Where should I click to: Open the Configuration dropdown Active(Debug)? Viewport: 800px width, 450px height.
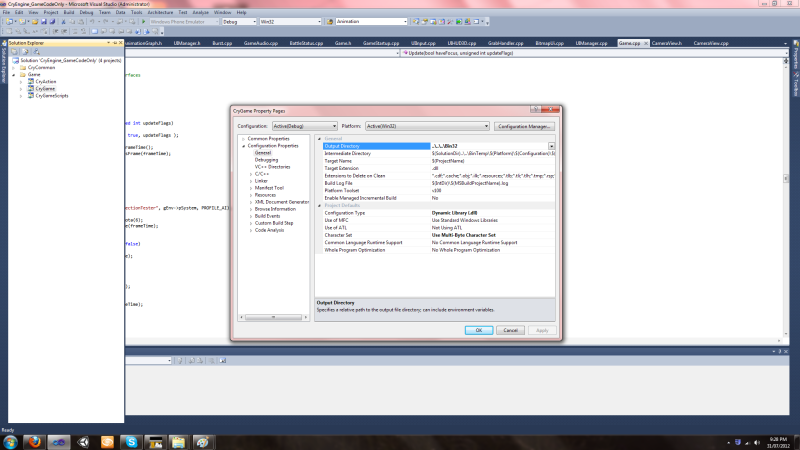click(304, 126)
